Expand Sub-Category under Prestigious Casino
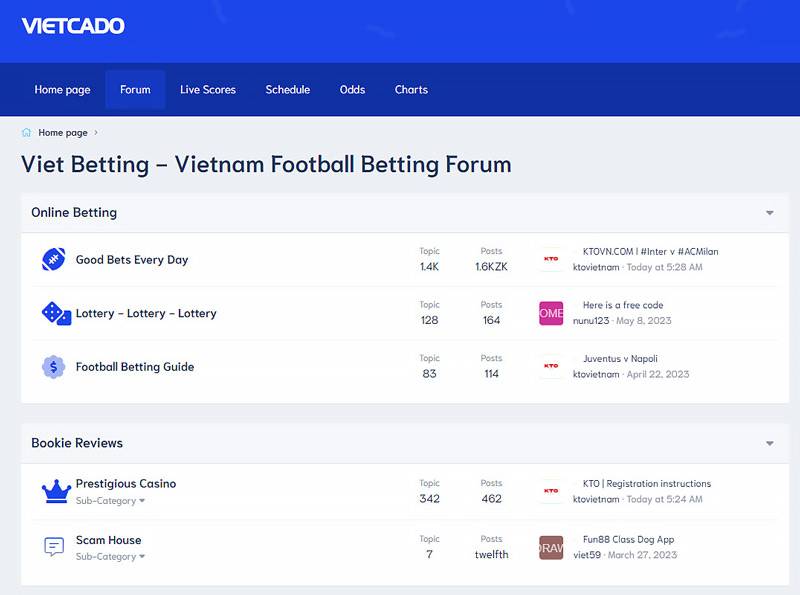Viewport: 800px width, 595px height. point(110,500)
